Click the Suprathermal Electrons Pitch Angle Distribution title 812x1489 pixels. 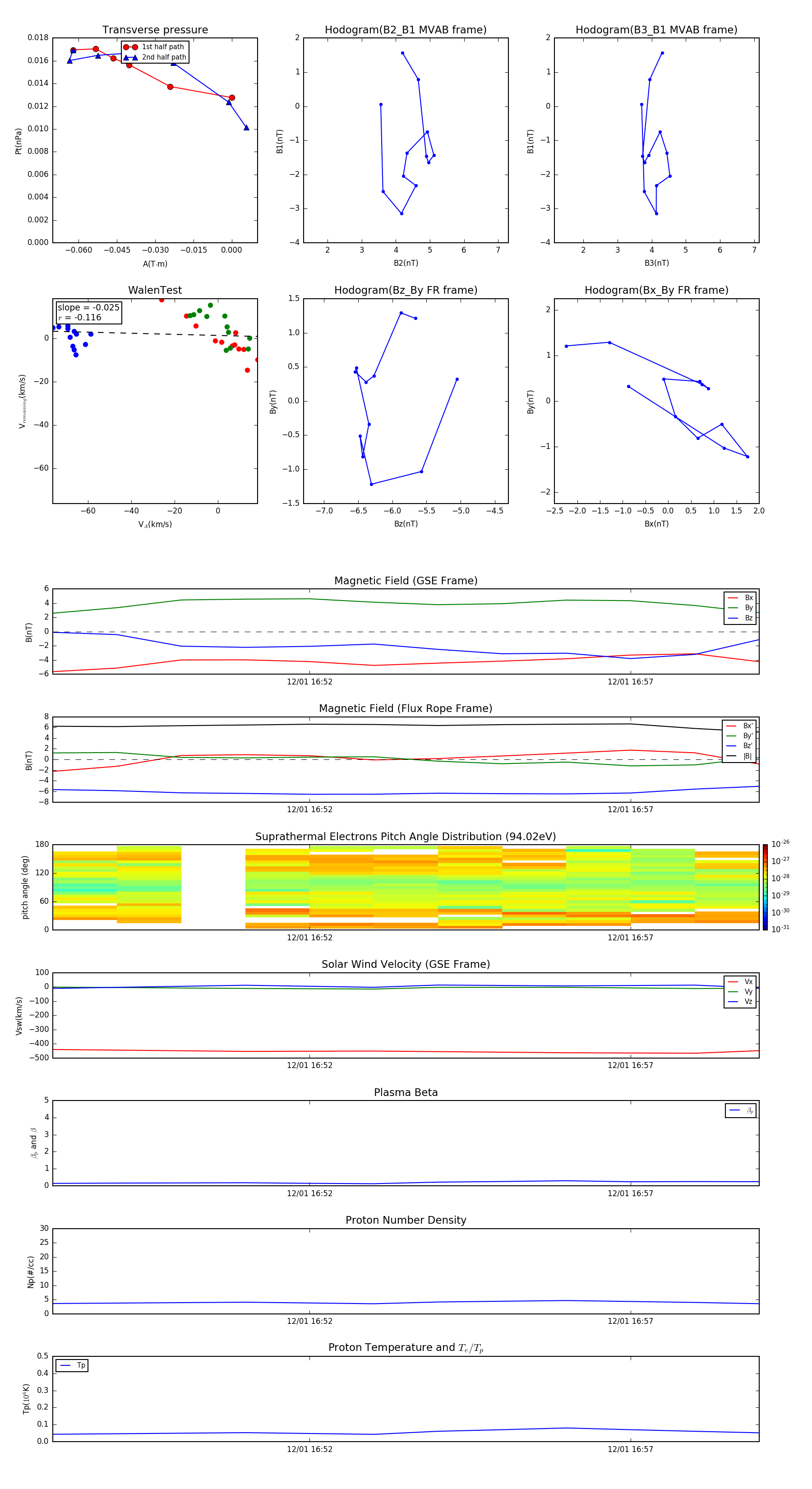coord(406,837)
